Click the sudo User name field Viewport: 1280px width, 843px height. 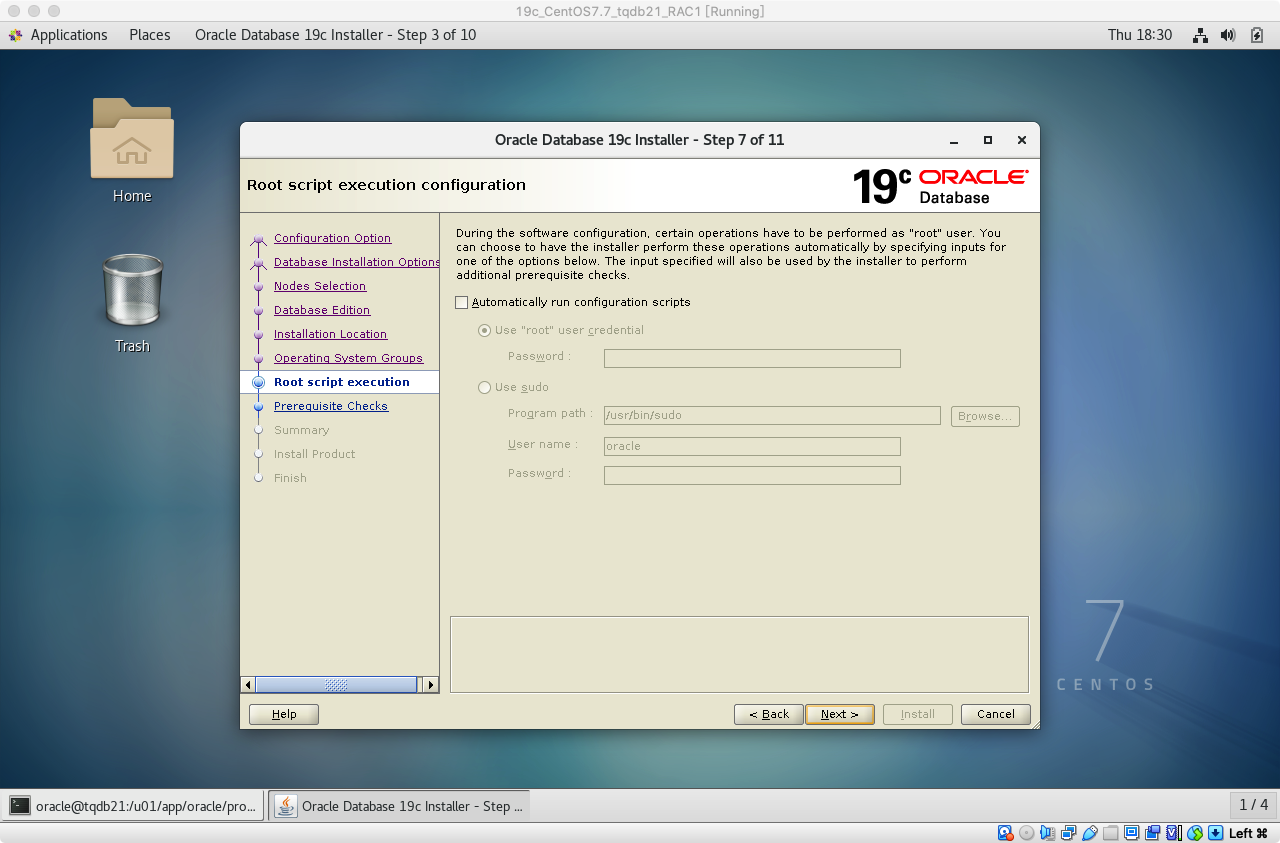pos(752,446)
